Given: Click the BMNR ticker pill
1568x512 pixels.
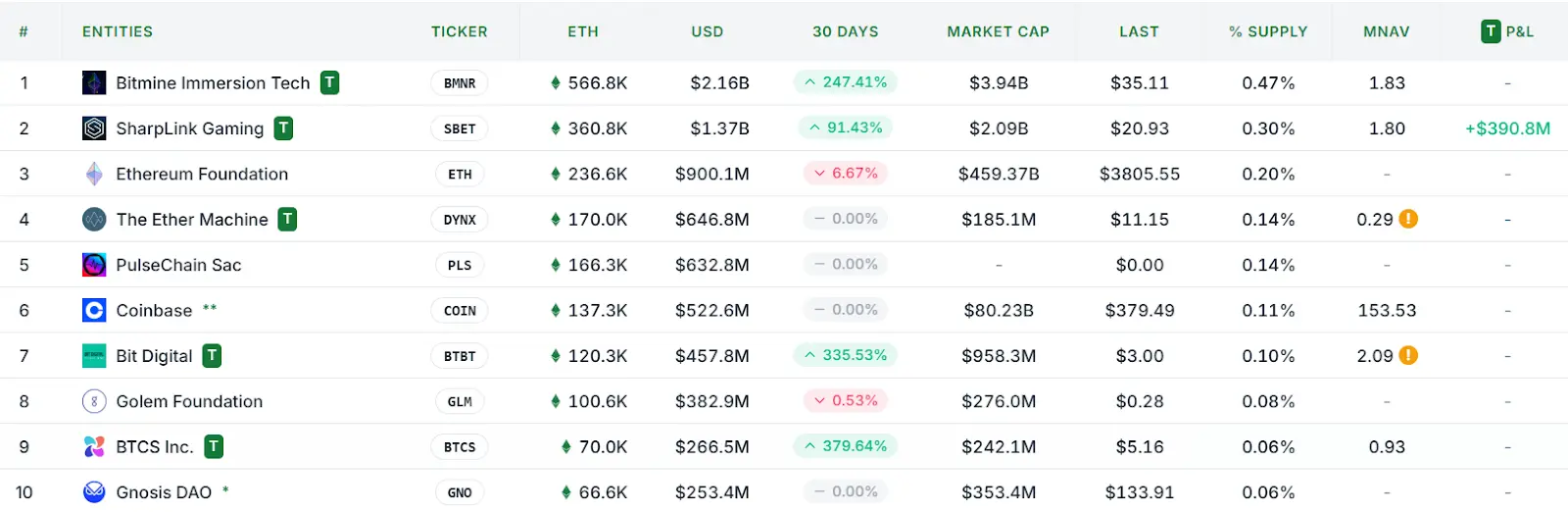Looking at the screenshot, I should [460, 83].
